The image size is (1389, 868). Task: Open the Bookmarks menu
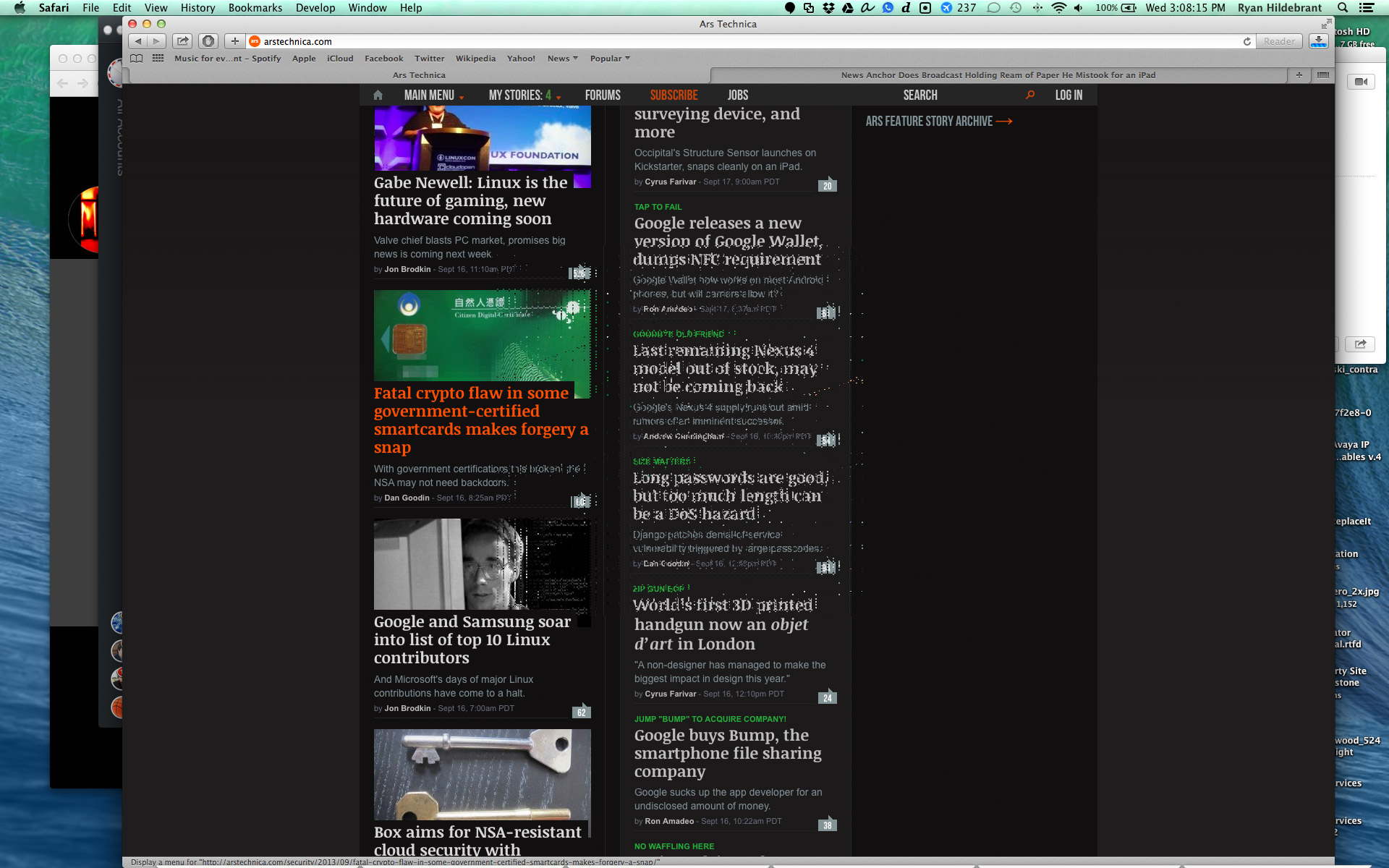click(x=255, y=8)
